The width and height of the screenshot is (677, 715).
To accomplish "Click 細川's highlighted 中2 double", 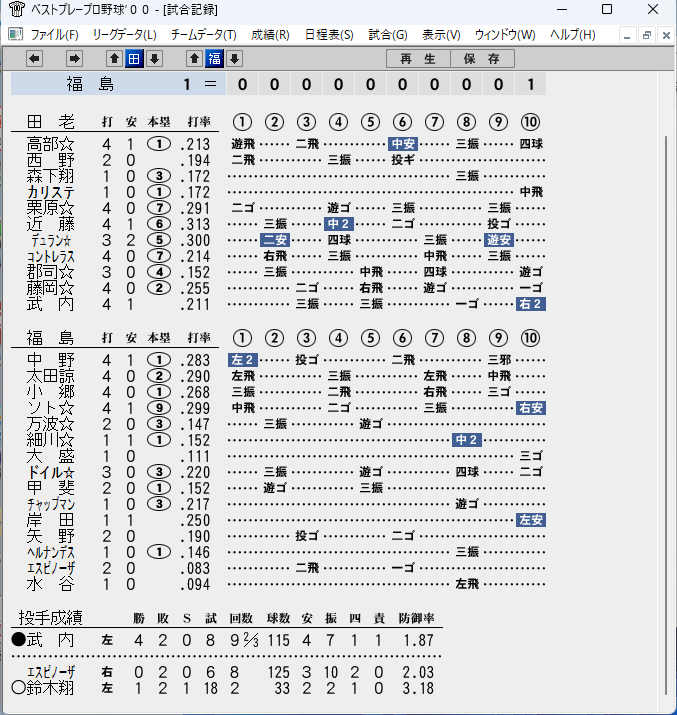I will tap(467, 440).
